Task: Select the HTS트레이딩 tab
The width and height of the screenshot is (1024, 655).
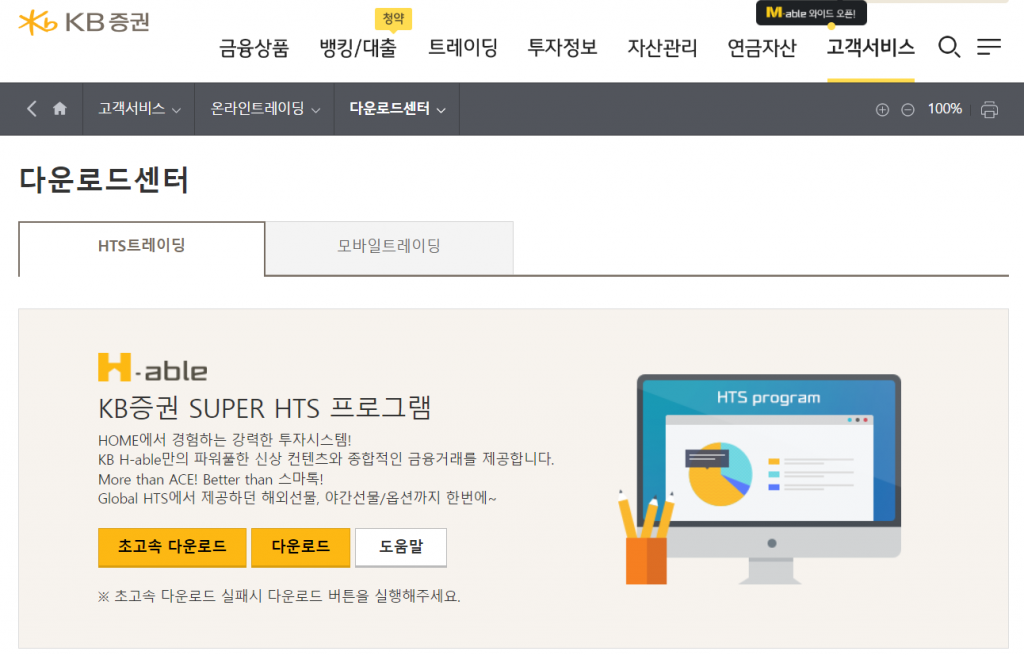Action: click(x=142, y=248)
